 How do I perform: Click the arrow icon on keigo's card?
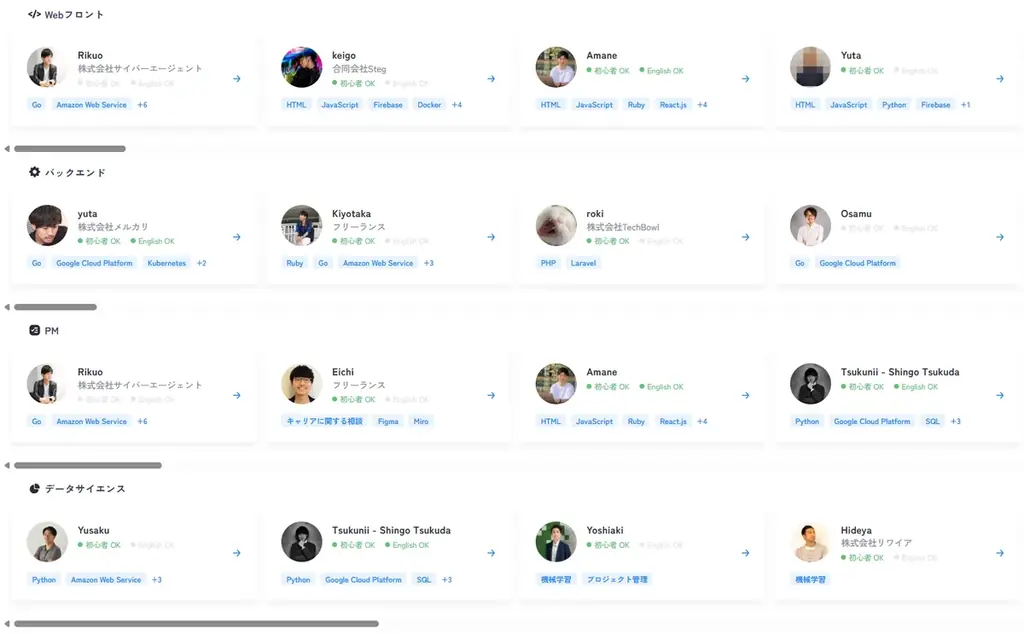point(491,79)
